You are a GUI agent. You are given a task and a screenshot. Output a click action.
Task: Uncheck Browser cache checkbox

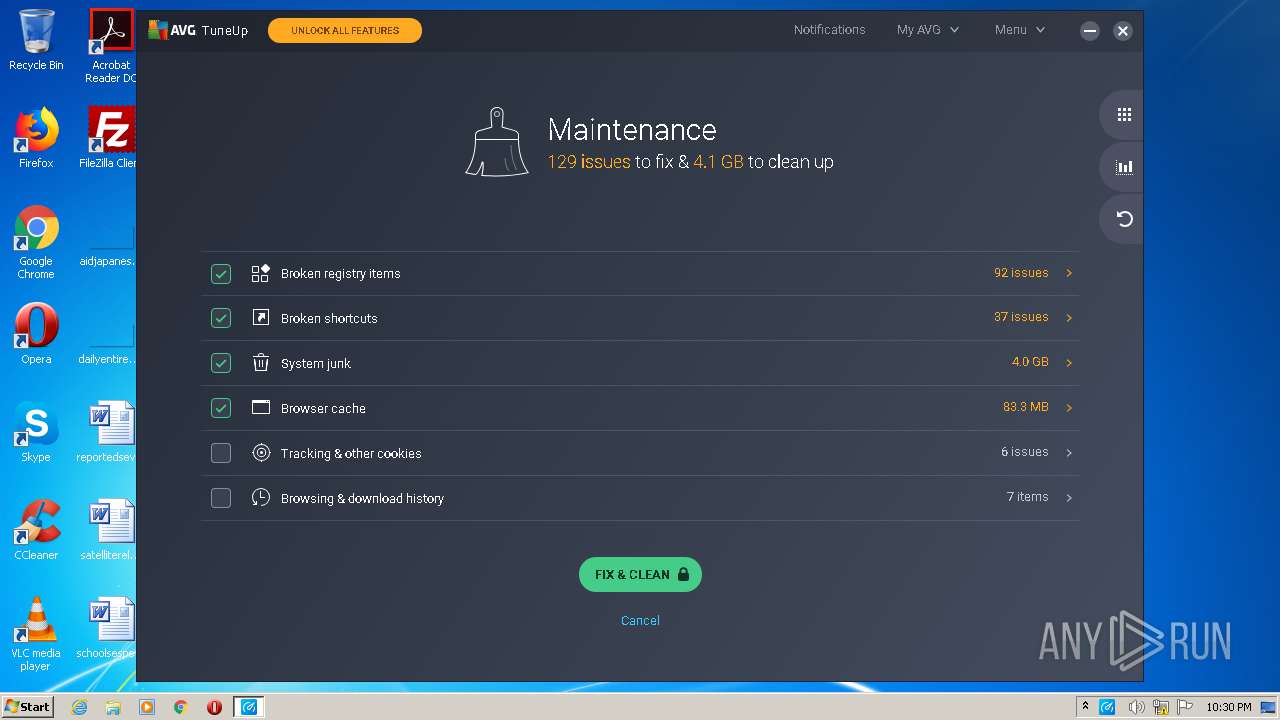[x=221, y=408]
